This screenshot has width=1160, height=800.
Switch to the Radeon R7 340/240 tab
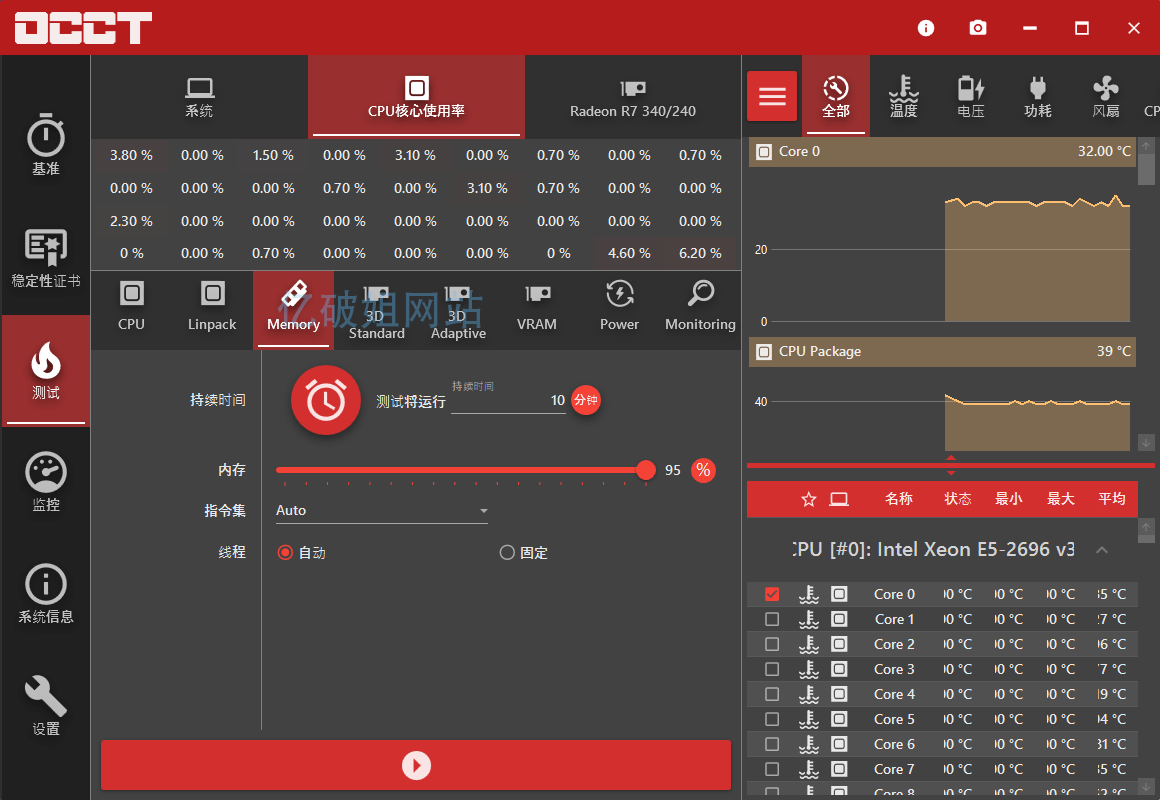click(x=632, y=97)
